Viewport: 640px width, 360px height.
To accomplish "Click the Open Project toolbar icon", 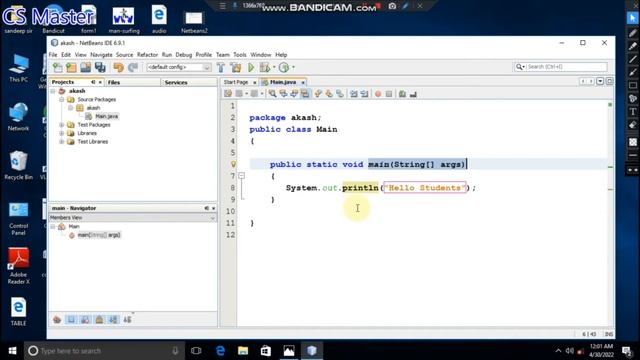I will click(86, 67).
